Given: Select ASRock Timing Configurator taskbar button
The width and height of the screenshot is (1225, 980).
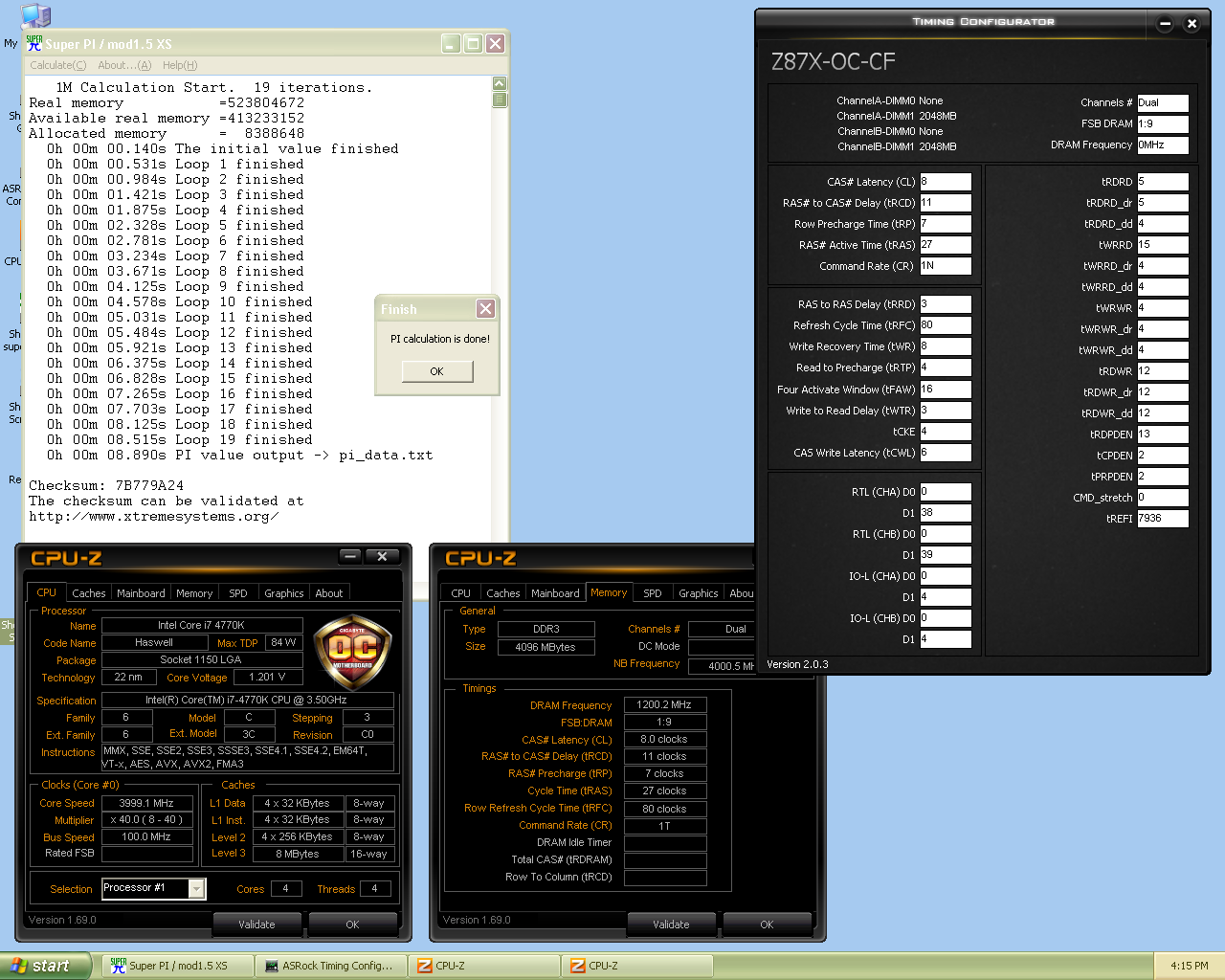Looking at the screenshot, I should pyautogui.click(x=330, y=966).
